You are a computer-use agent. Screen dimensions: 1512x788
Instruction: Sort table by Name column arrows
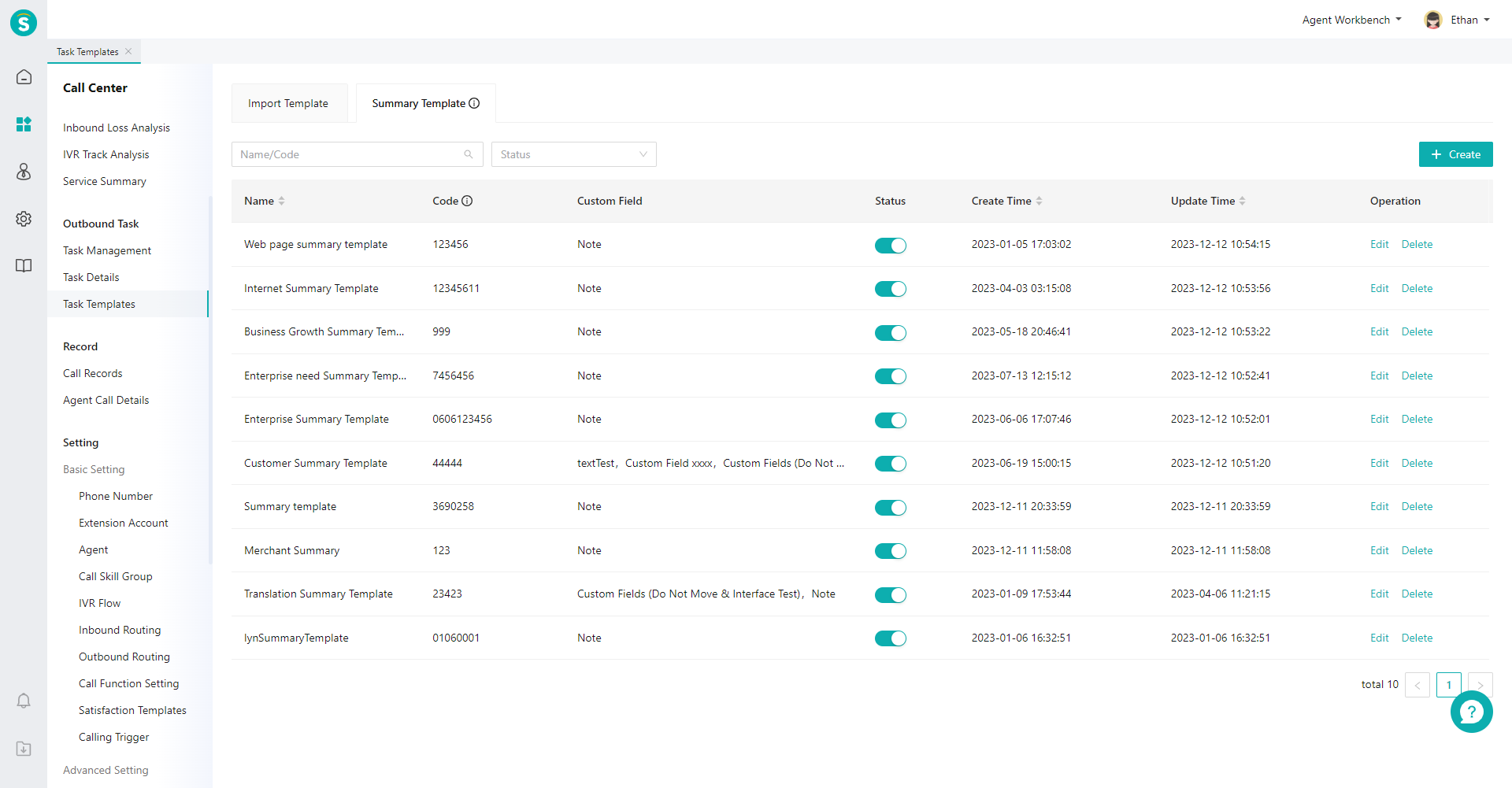[281, 201]
